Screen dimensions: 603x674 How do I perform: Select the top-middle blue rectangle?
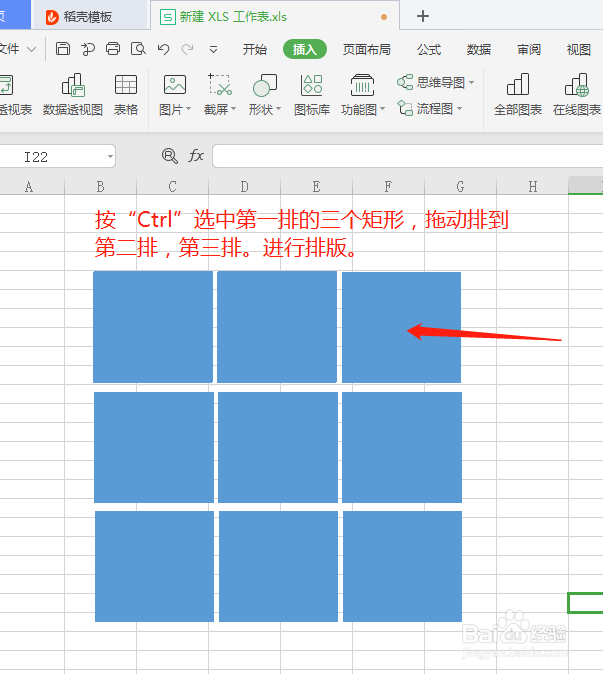[277, 327]
